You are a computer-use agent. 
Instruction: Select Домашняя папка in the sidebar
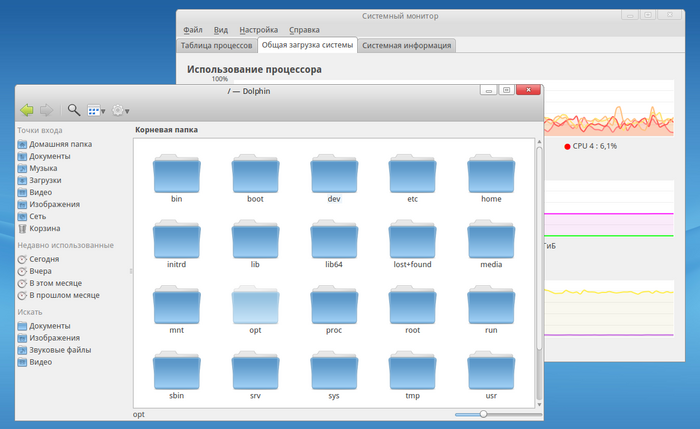tap(60, 144)
